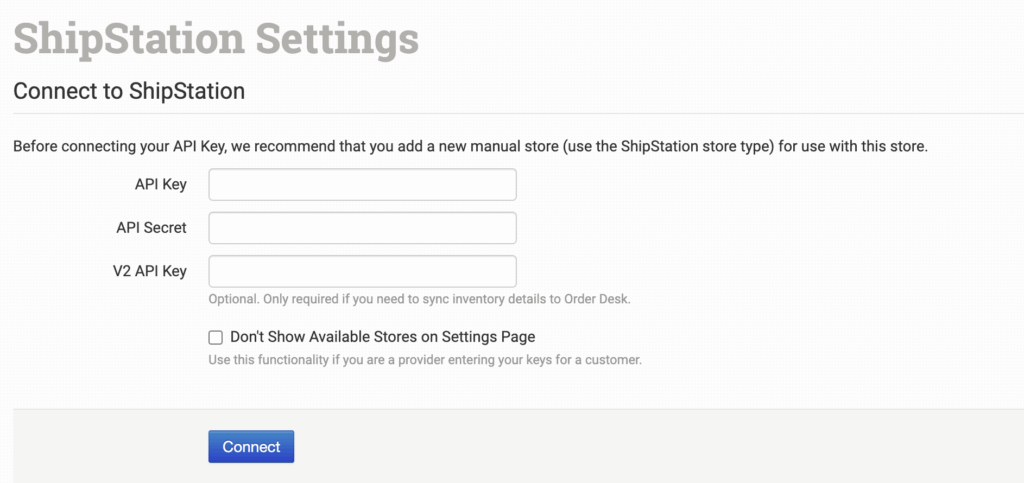Image resolution: width=1024 pixels, height=483 pixels.
Task: Click the API Key field label
Action: coord(160,185)
